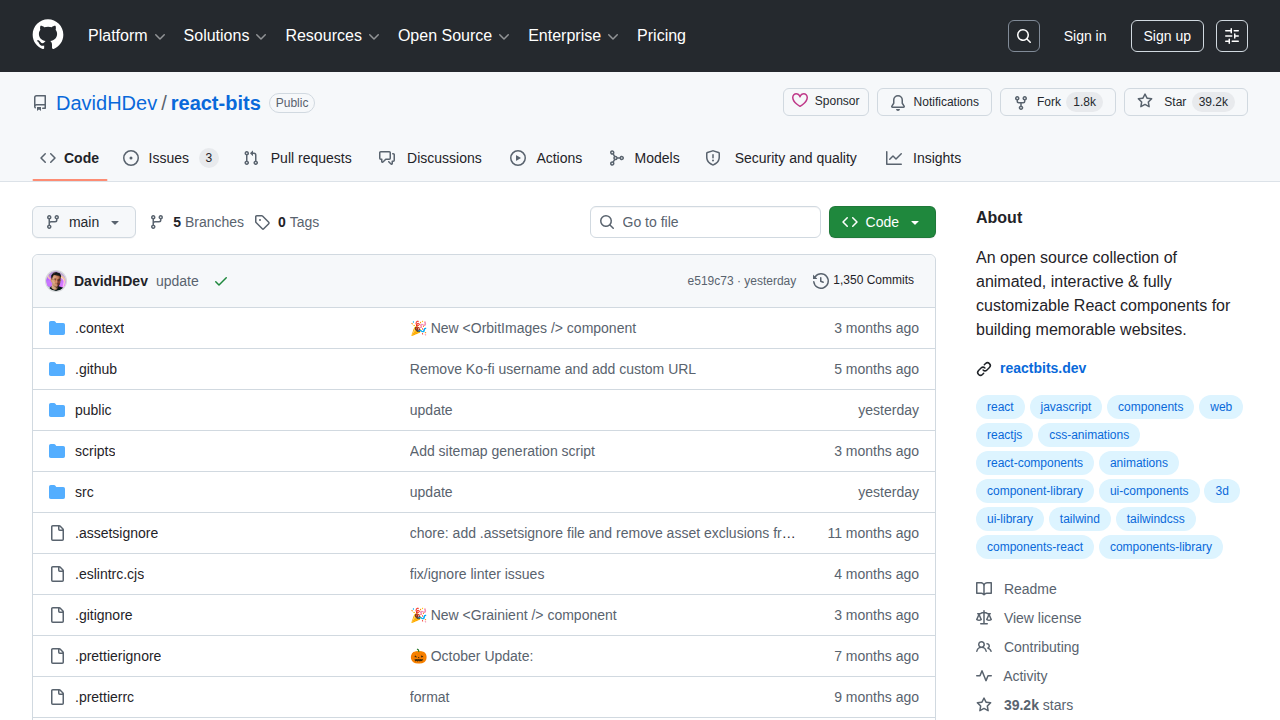Open "Remove Ko-fi username and add custom URL" commit
Screen dimensions: 1280x720
[x=553, y=369]
